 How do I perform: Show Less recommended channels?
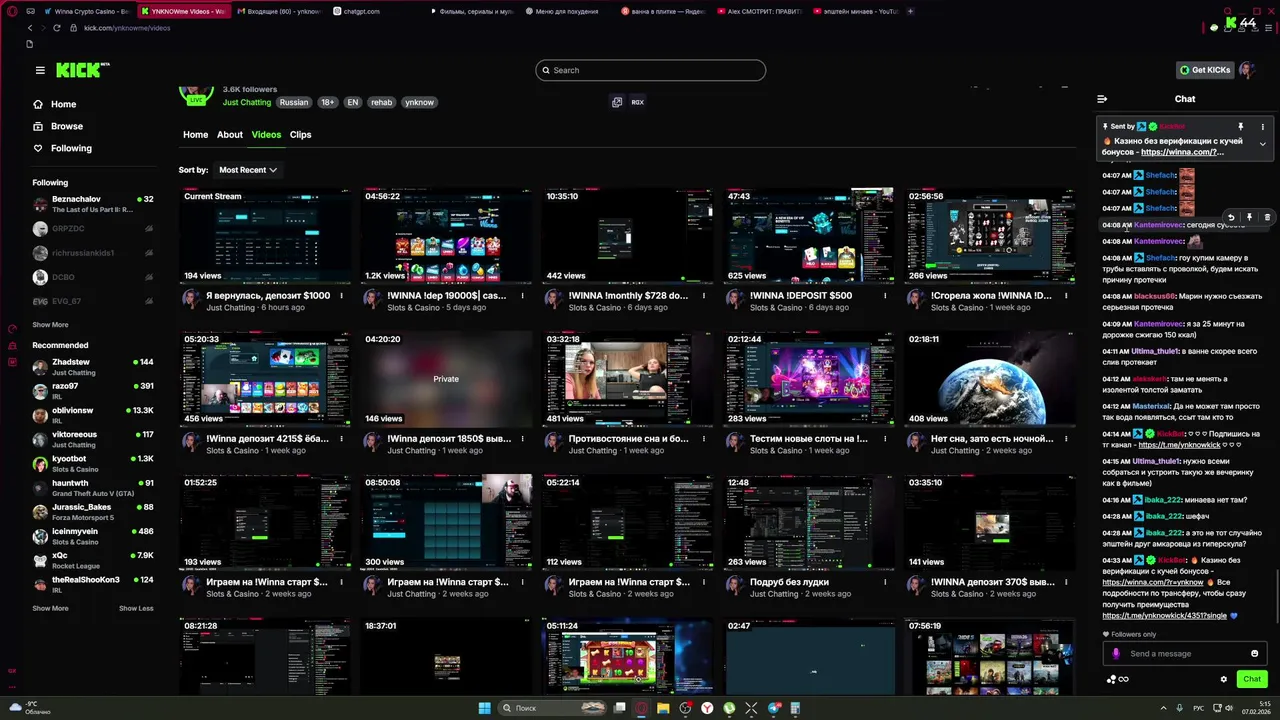click(136, 608)
